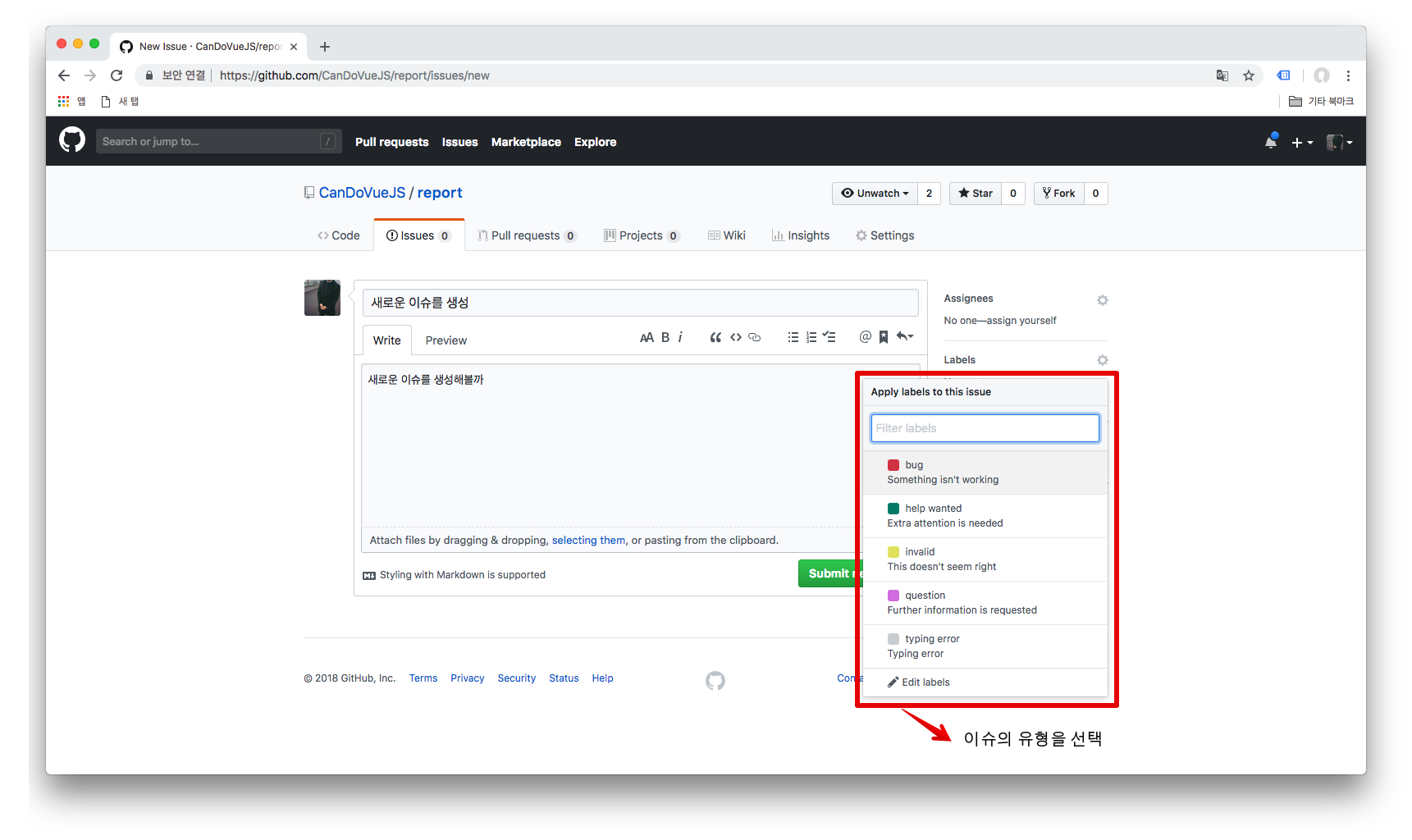Add a link using the chain icon
The width and height of the screenshot is (1412, 840).
click(x=755, y=337)
